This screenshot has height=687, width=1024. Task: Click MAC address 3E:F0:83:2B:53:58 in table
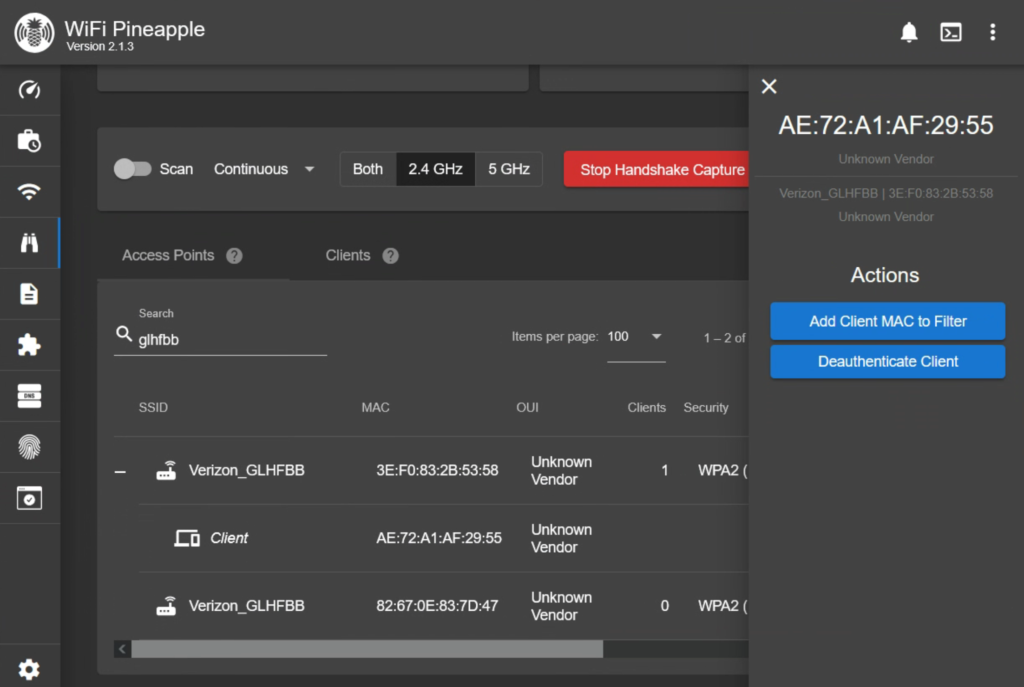tap(437, 470)
